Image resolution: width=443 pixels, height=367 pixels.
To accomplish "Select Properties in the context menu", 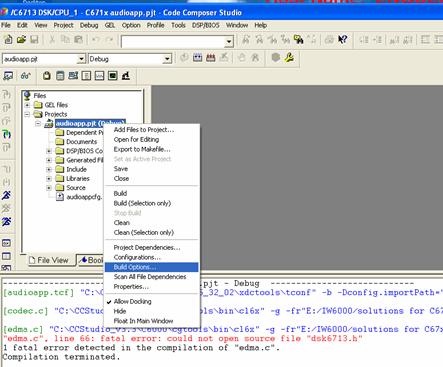I will tap(152, 287).
